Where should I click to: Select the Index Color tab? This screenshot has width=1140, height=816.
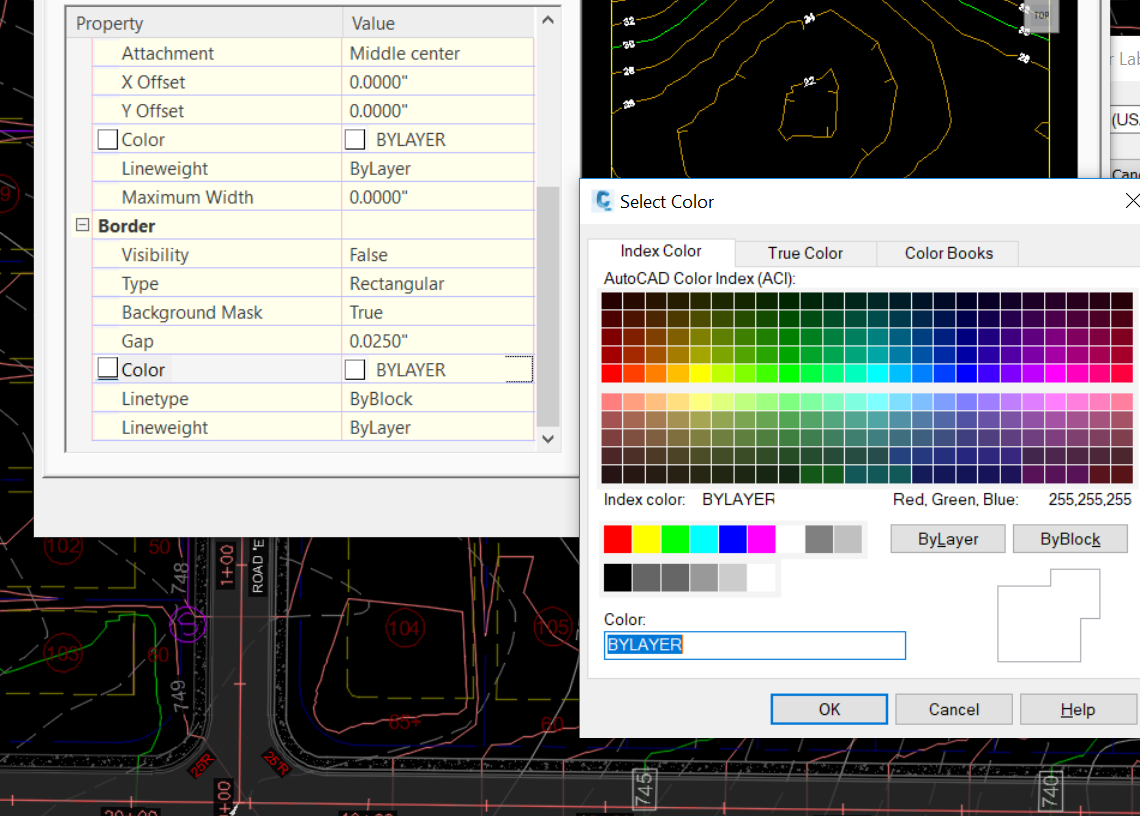[x=660, y=251]
